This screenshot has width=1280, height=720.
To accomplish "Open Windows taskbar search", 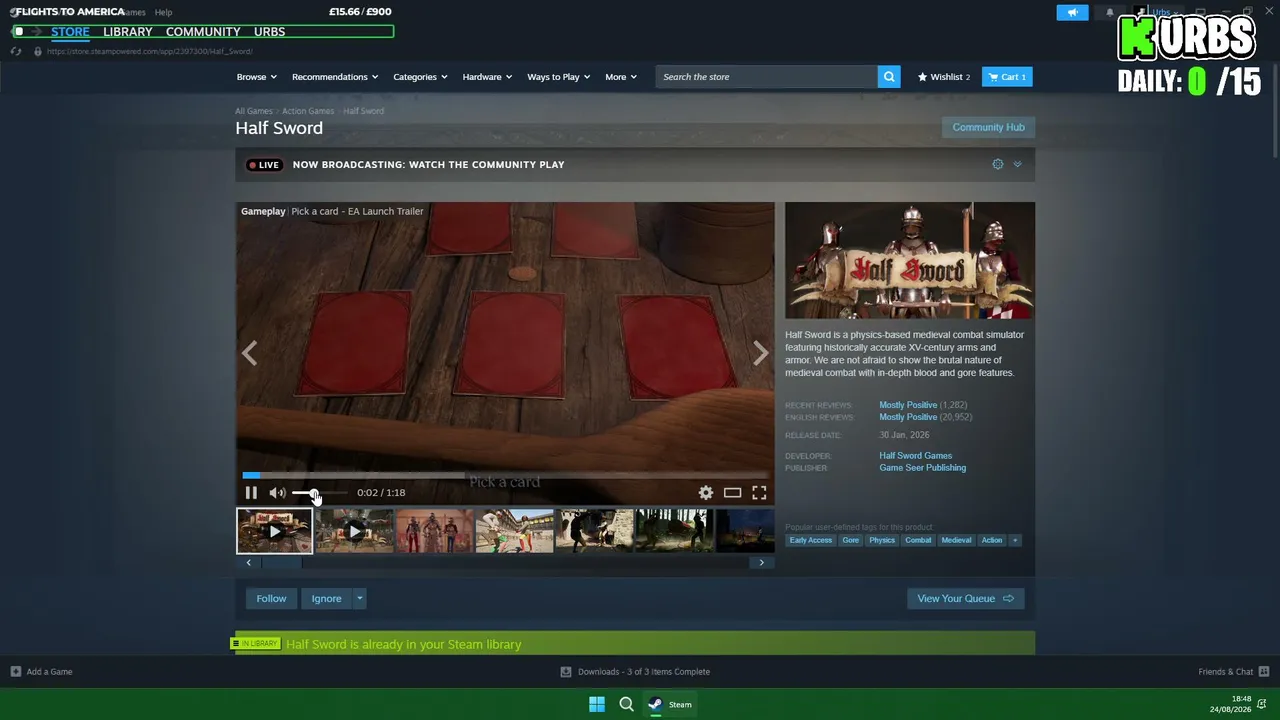I will tap(627, 704).
